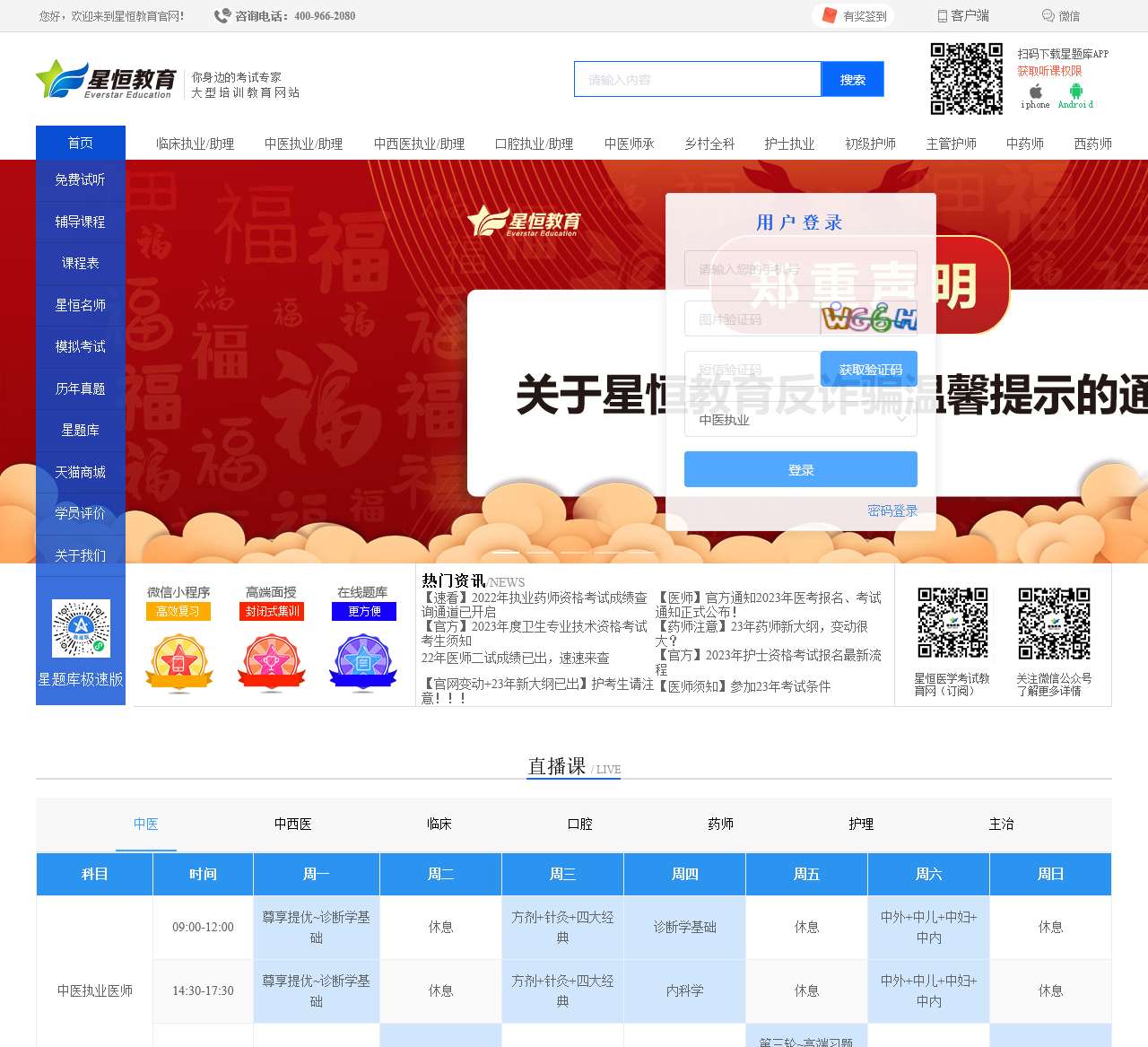The image size is (1148, 1047).
Task: Click the 获取听课权限 red link
Action: [x=1049, y=71]
